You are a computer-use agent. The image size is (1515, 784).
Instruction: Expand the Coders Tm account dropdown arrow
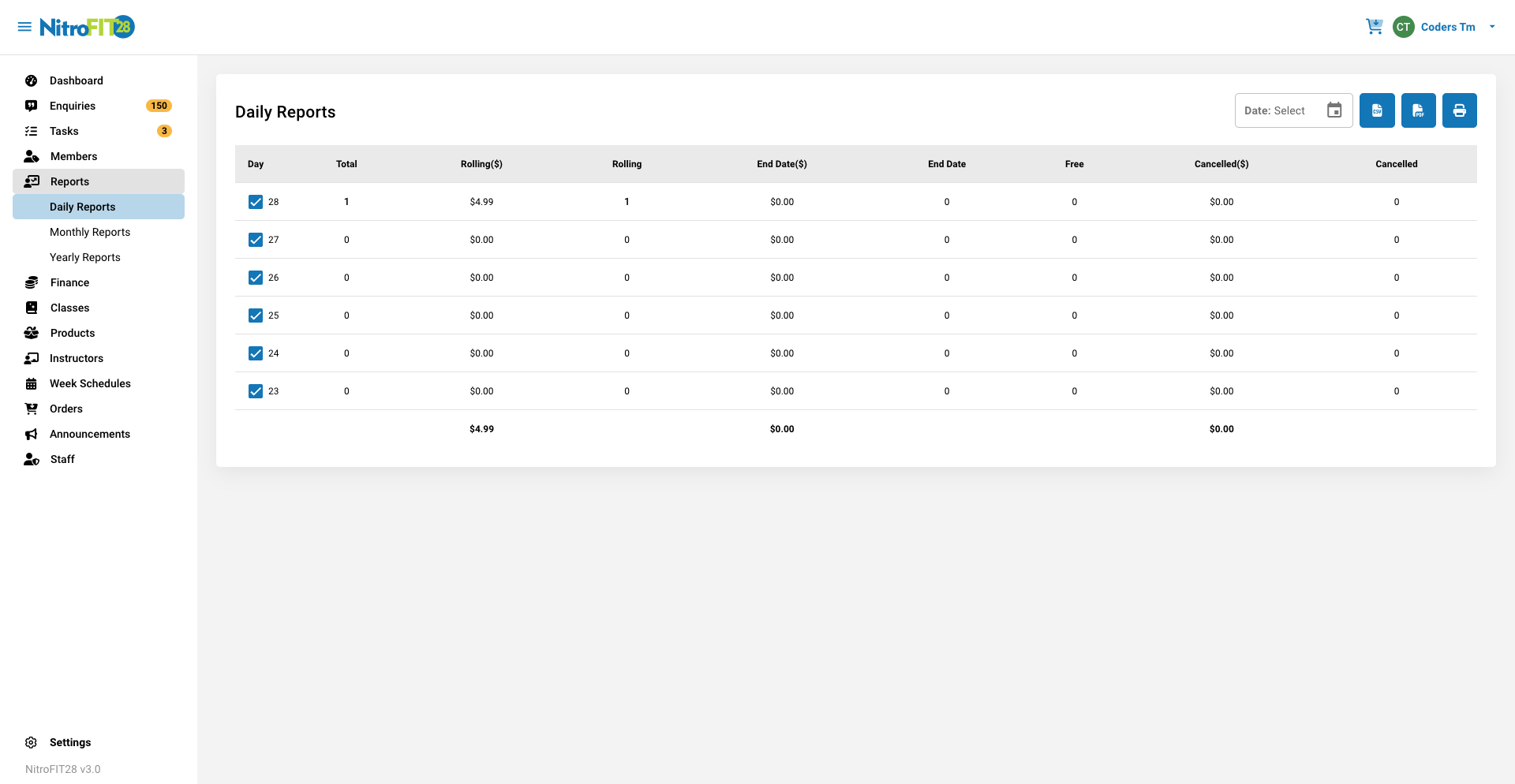[1492, 27]
